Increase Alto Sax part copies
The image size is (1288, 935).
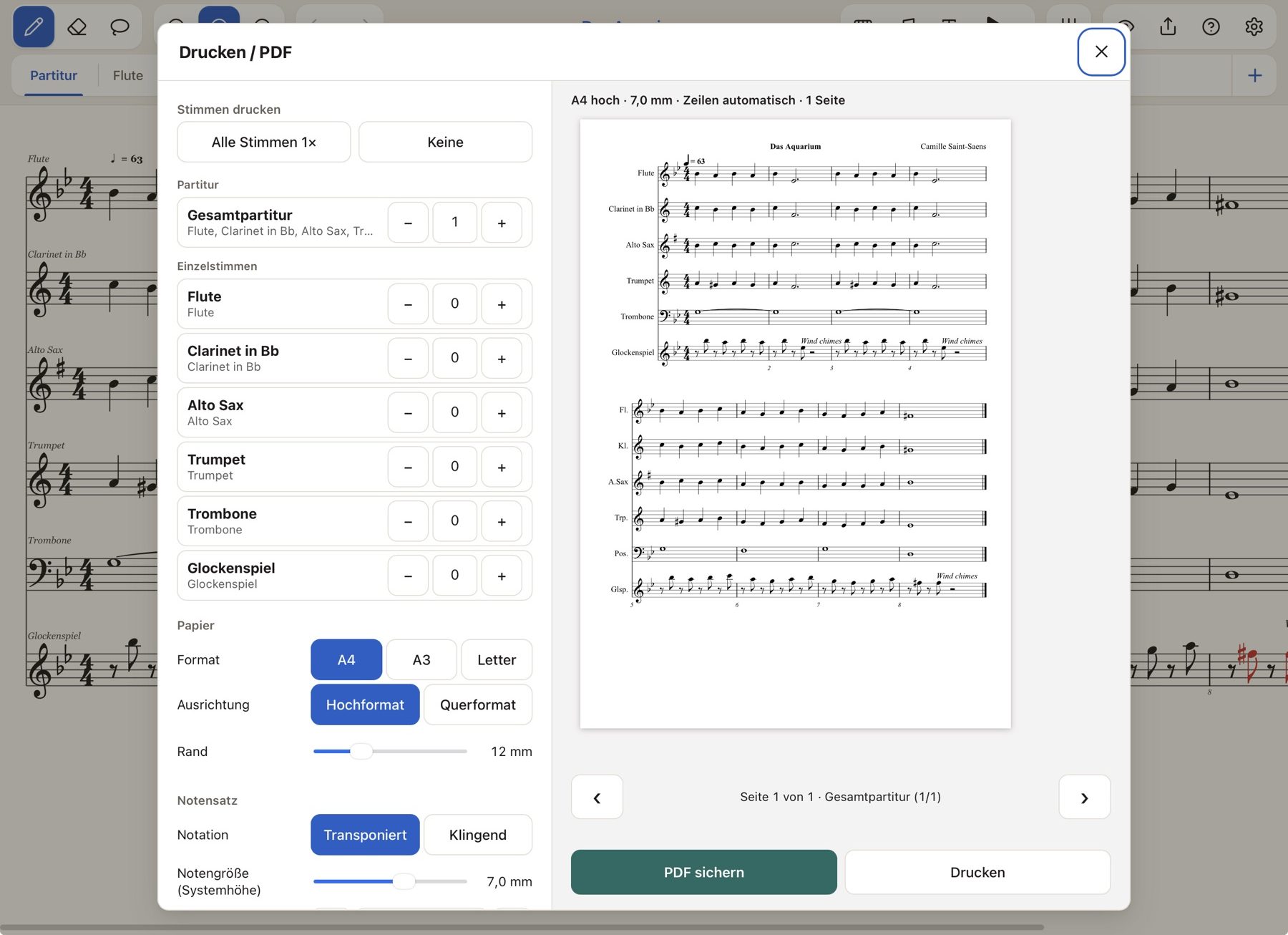pos(502,413)
